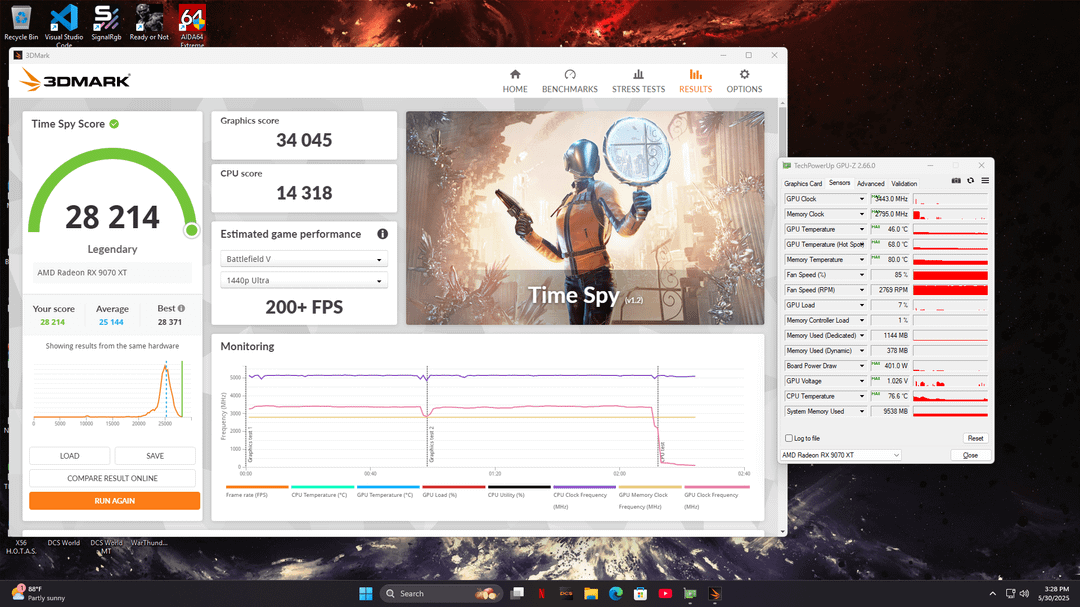Open Microsoft Store from the taskbar
The width and height of the screenshot is (1080, 607).
pyautogui.click(x=641, y=593)
